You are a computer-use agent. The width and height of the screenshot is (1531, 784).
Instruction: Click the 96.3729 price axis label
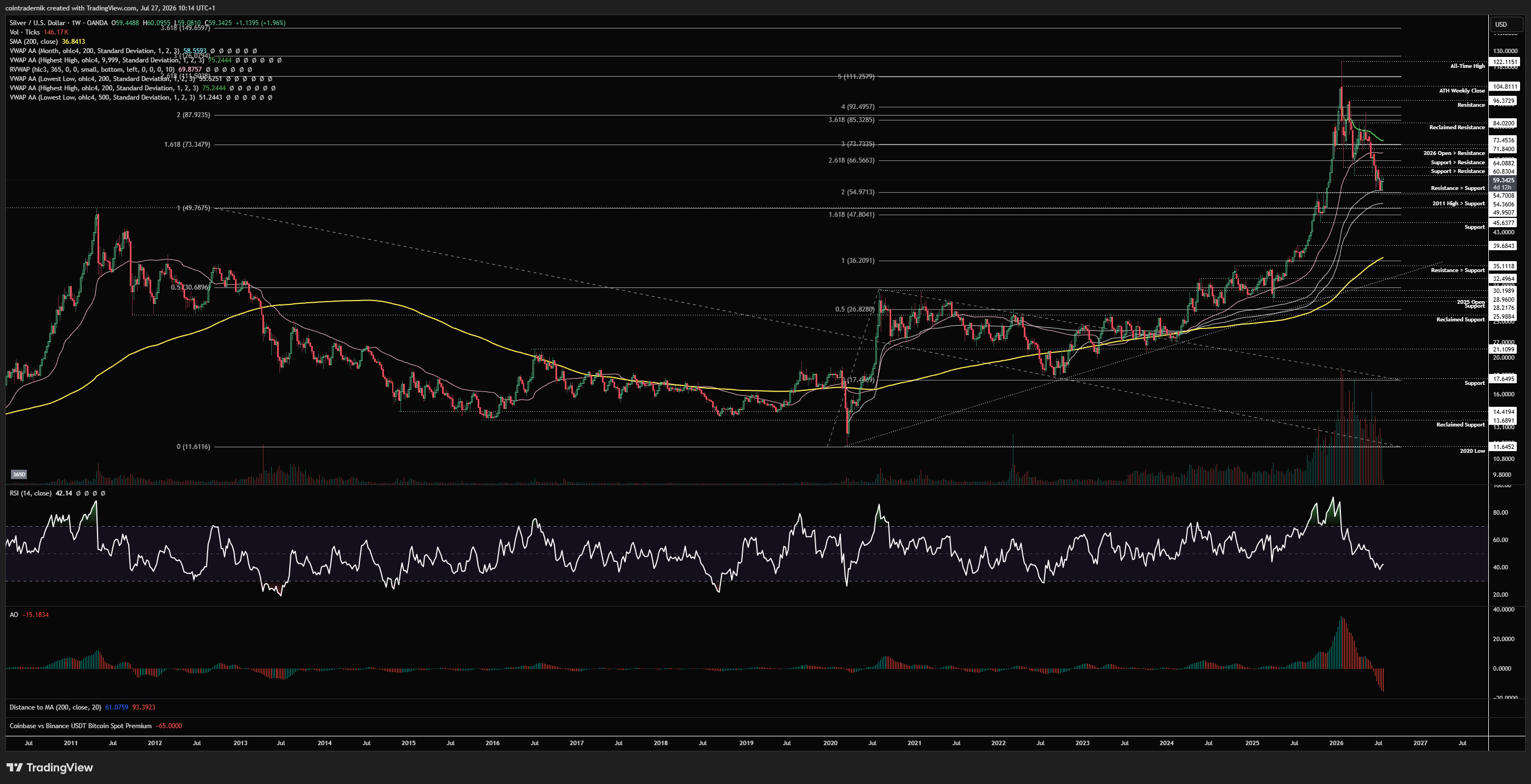click(1504, 101)
